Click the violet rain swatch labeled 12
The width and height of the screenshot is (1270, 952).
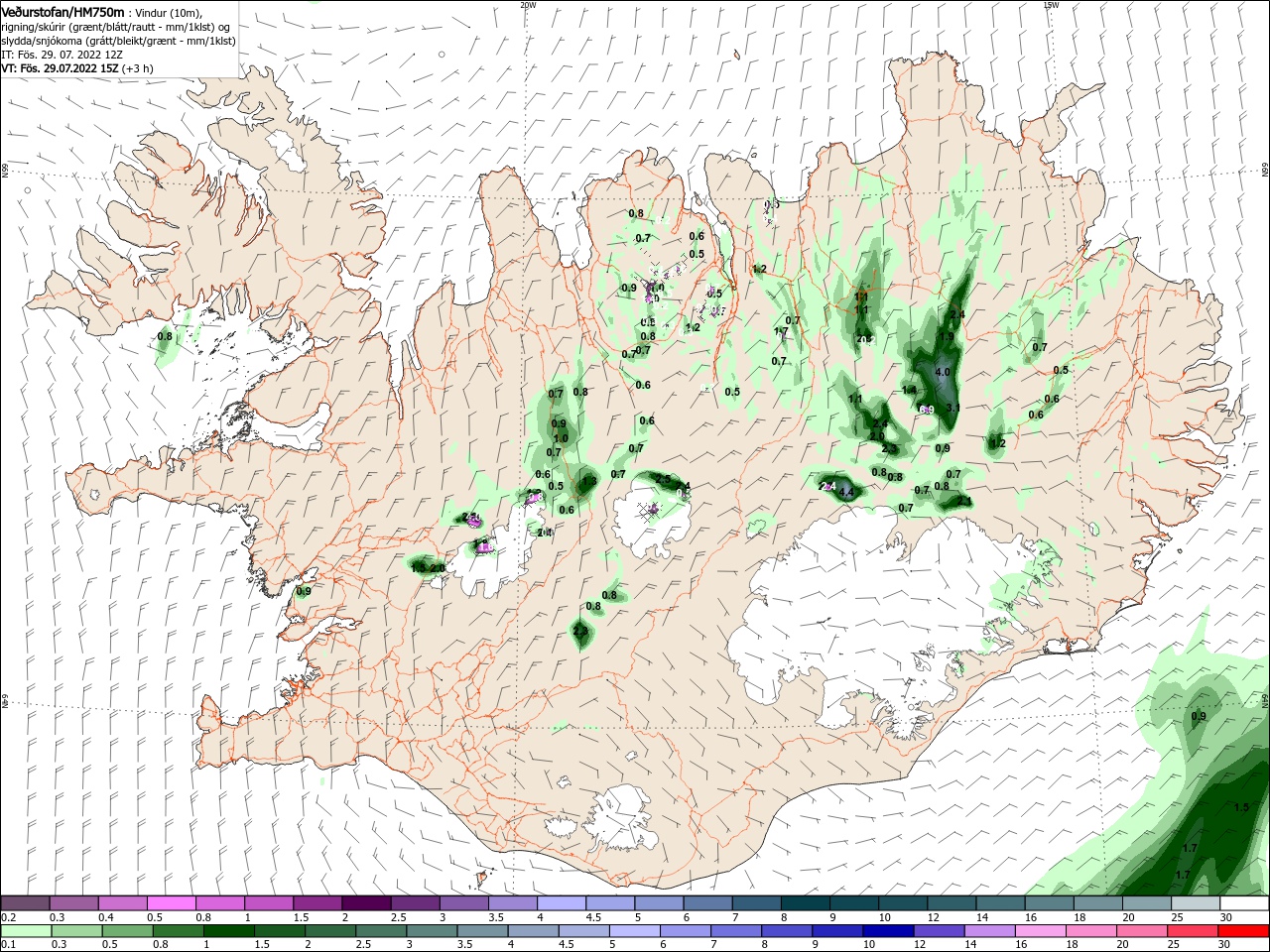point(938,930)
